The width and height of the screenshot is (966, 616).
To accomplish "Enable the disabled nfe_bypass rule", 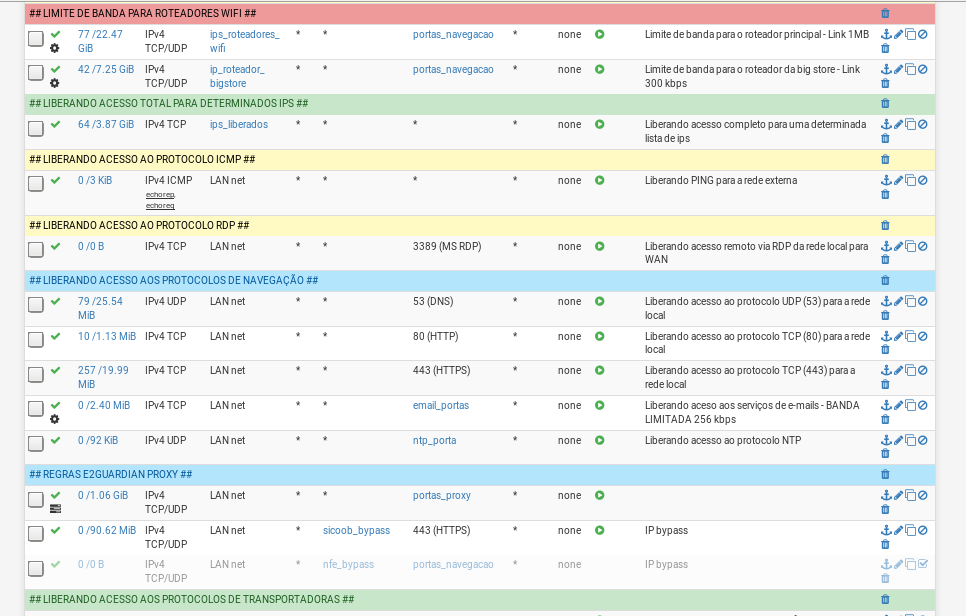I will click(923, 564).
